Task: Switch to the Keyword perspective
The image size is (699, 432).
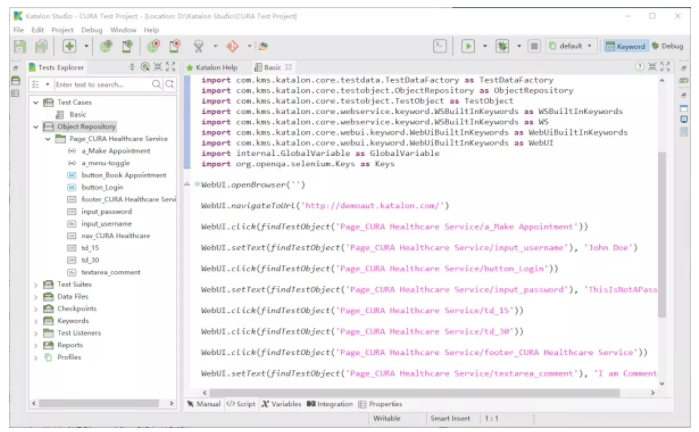Action: pos(625,46)
